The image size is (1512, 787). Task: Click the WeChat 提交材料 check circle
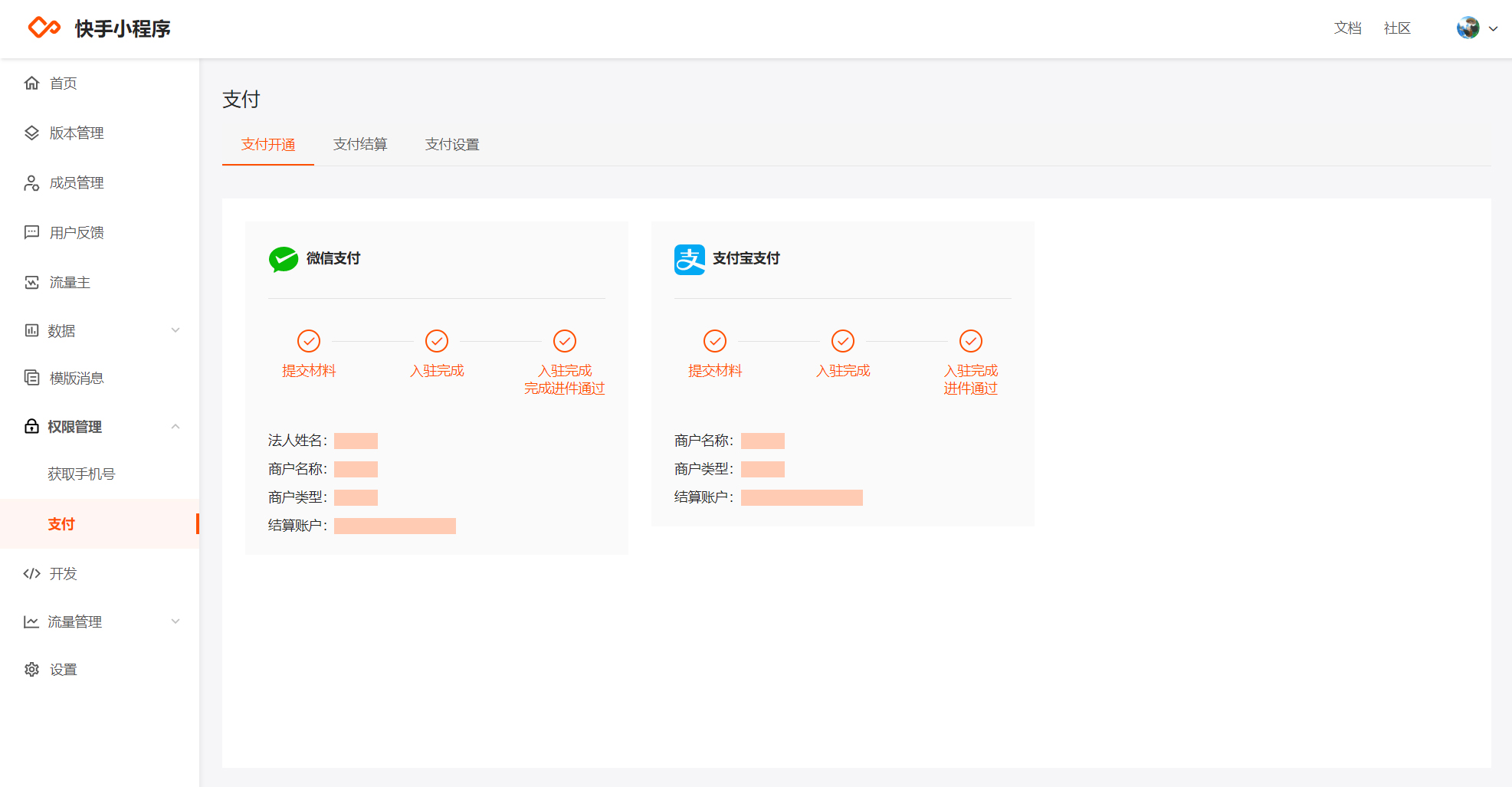[x=309, y=340]
